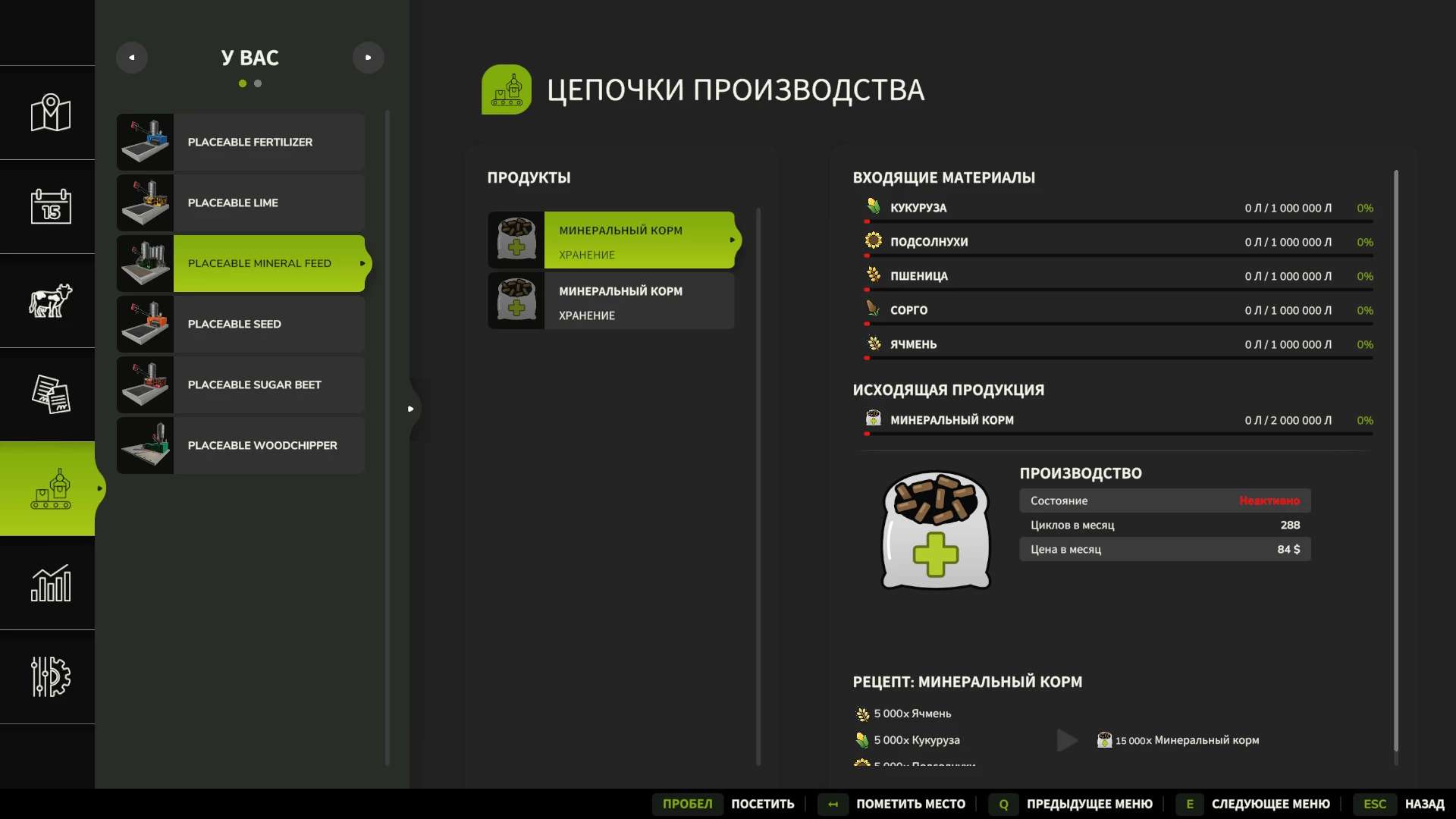
Task: Open the contracts documents icon
Action: pyautogui.click(x=50, y=394)
